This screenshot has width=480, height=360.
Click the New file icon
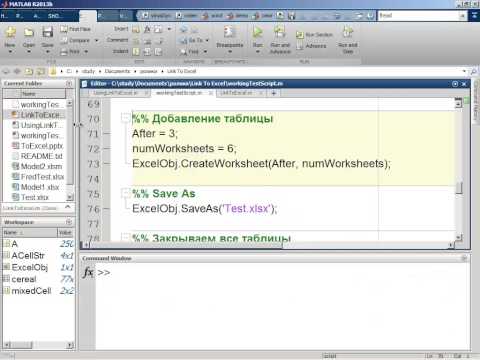tap(10, 33)
